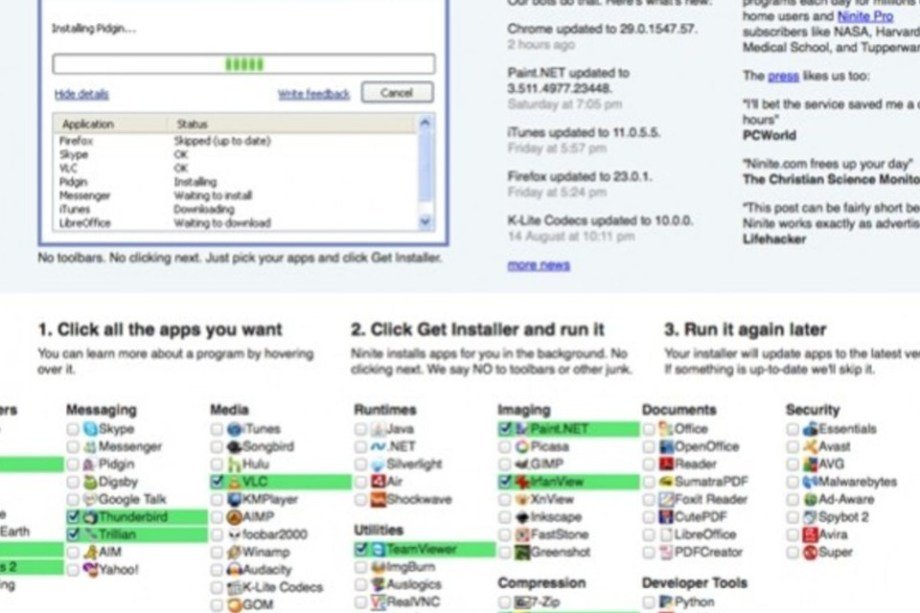The height and width of the screenshot is (613, 920).
Task: Click the Greenshot app icon
Action: pyautogui.click(x=522, y=552)
